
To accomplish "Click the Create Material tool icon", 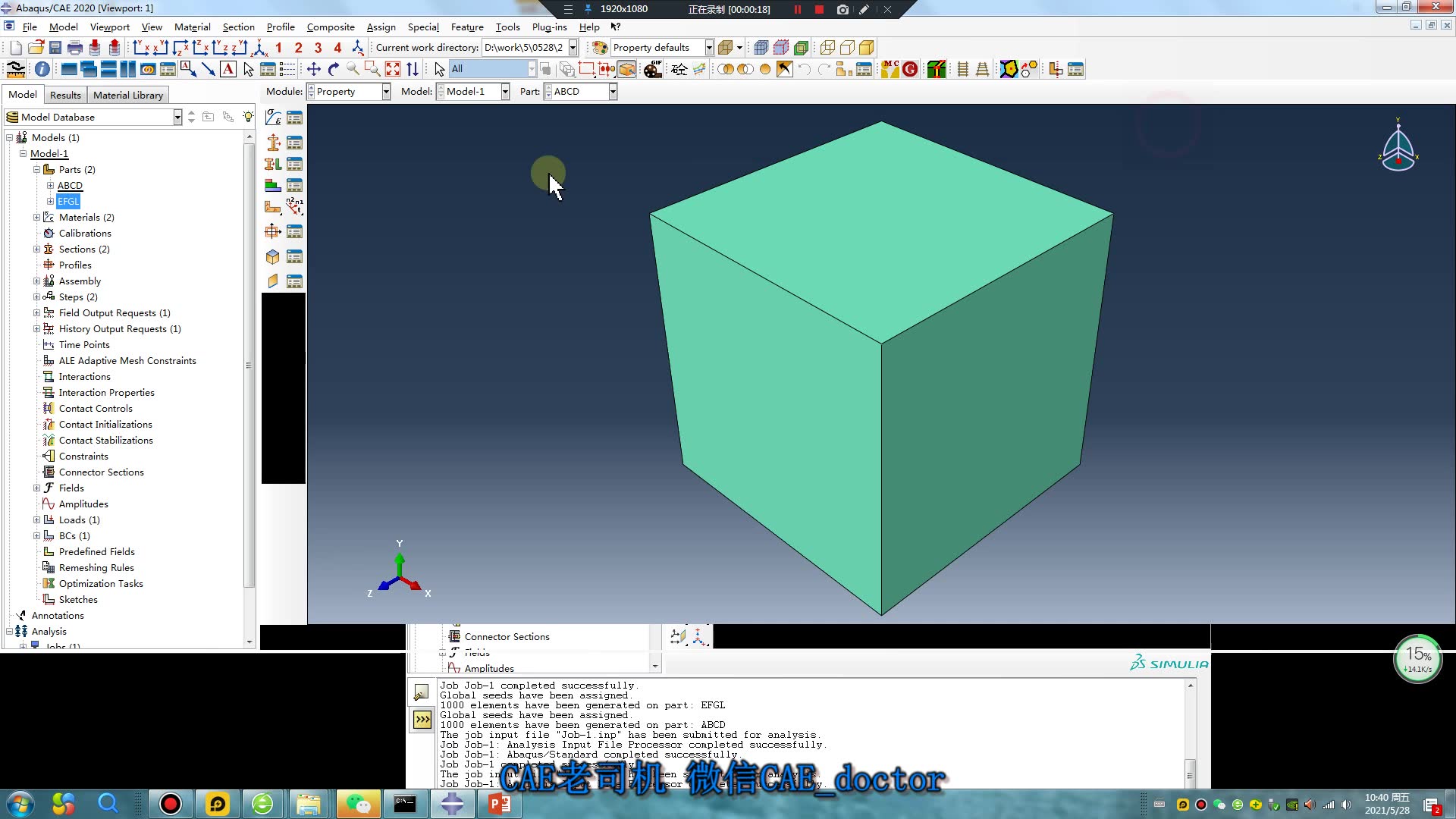I will pos(273,118).
